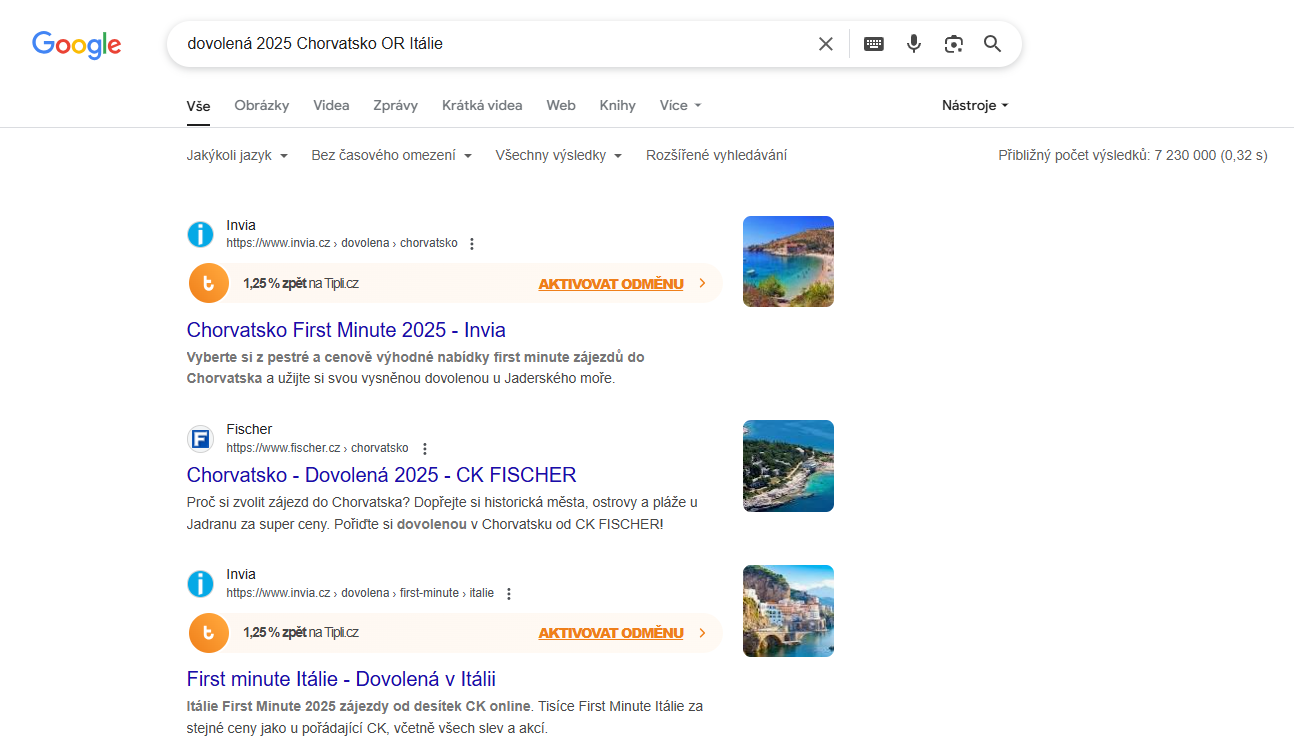Open the invia.cz dovolena chorvatsko URL
Screen dimensions: 1294x748
point(342,243)
